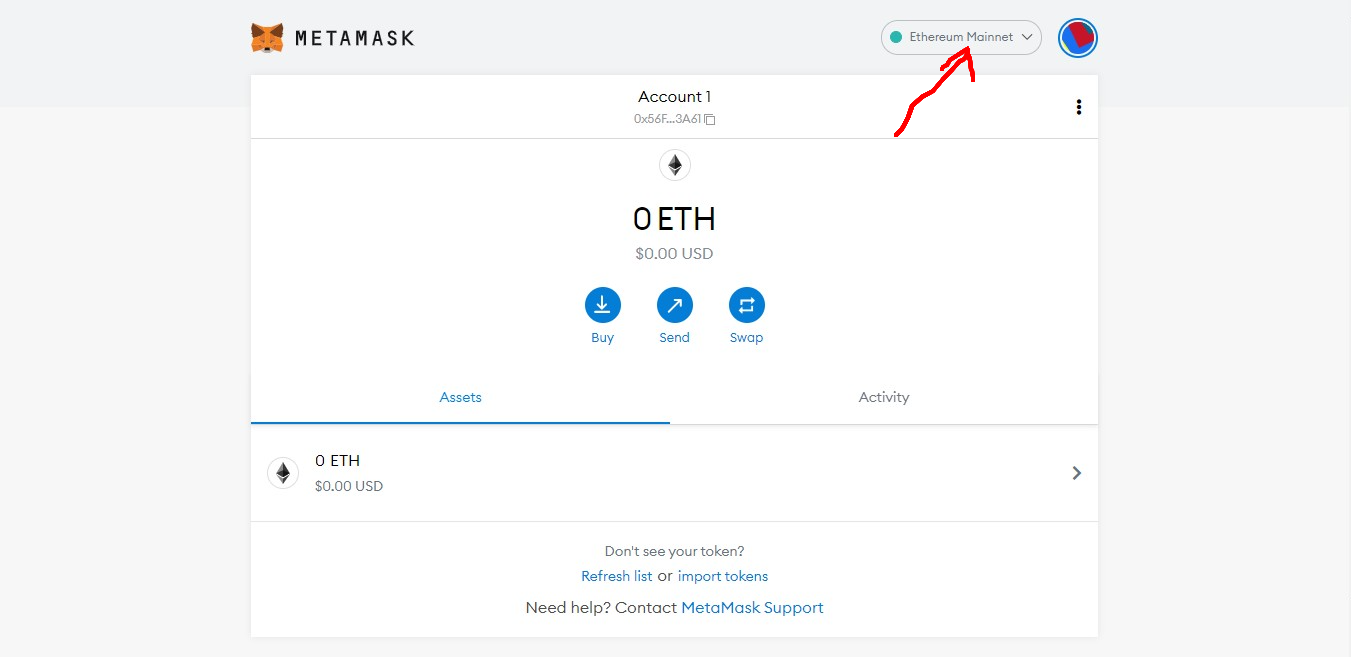Open the three-dot account options menu
Image resolution: width=1351 pixels, height=657 pixels.
point(1078,107)
